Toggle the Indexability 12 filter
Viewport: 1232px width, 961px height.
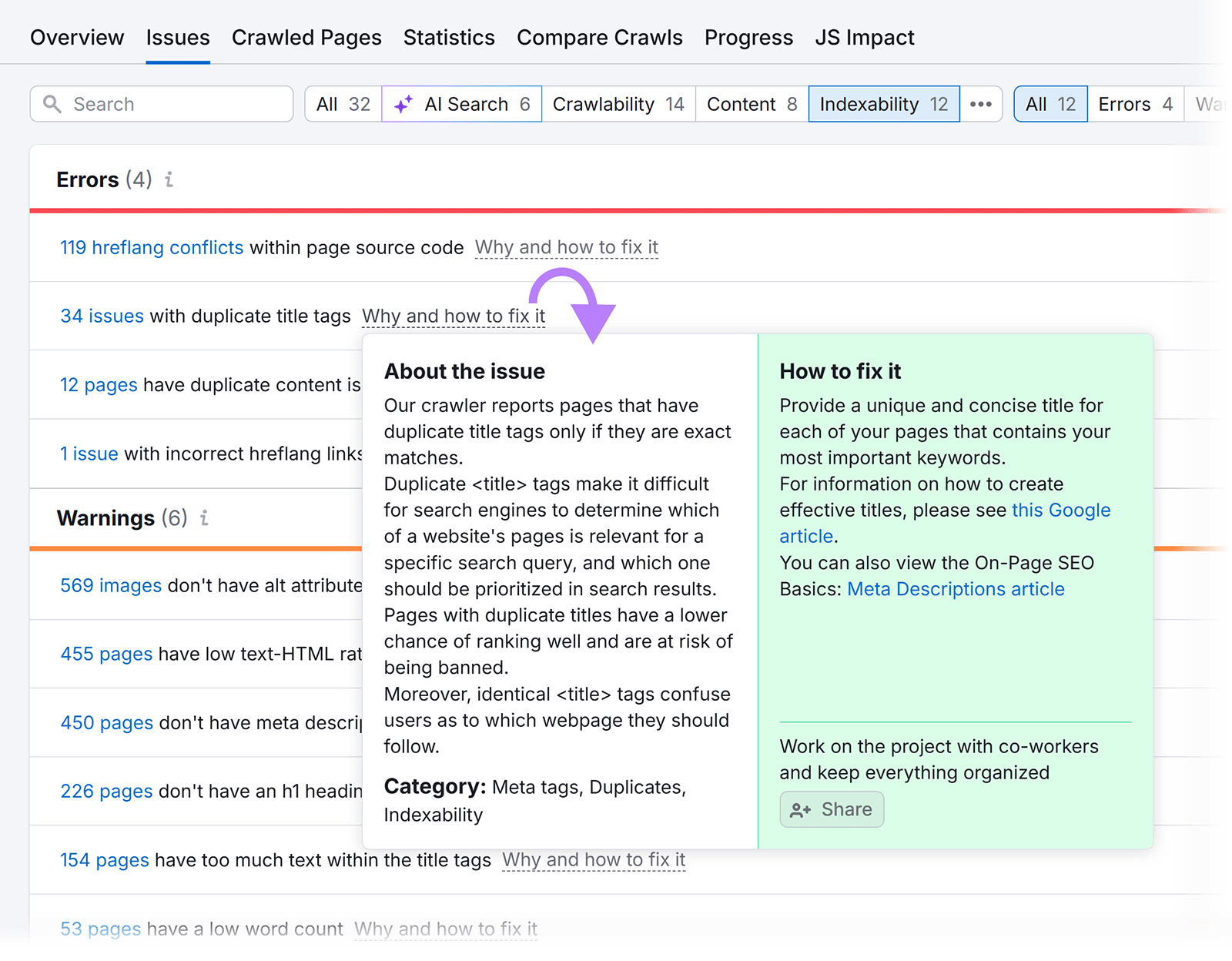883,103
